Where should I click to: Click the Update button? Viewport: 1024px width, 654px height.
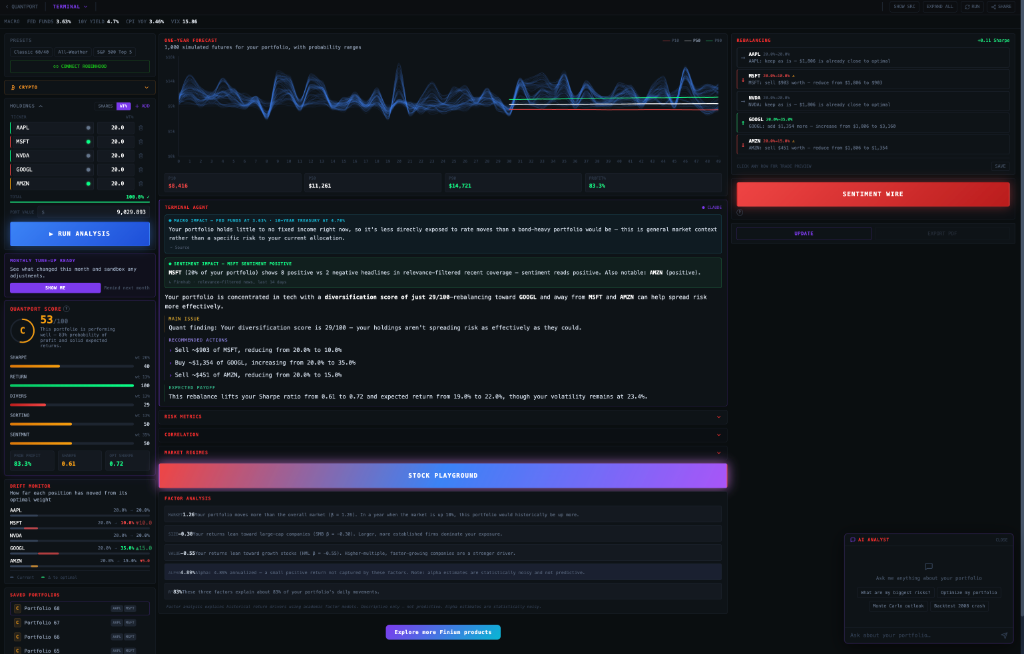point(804,233)
